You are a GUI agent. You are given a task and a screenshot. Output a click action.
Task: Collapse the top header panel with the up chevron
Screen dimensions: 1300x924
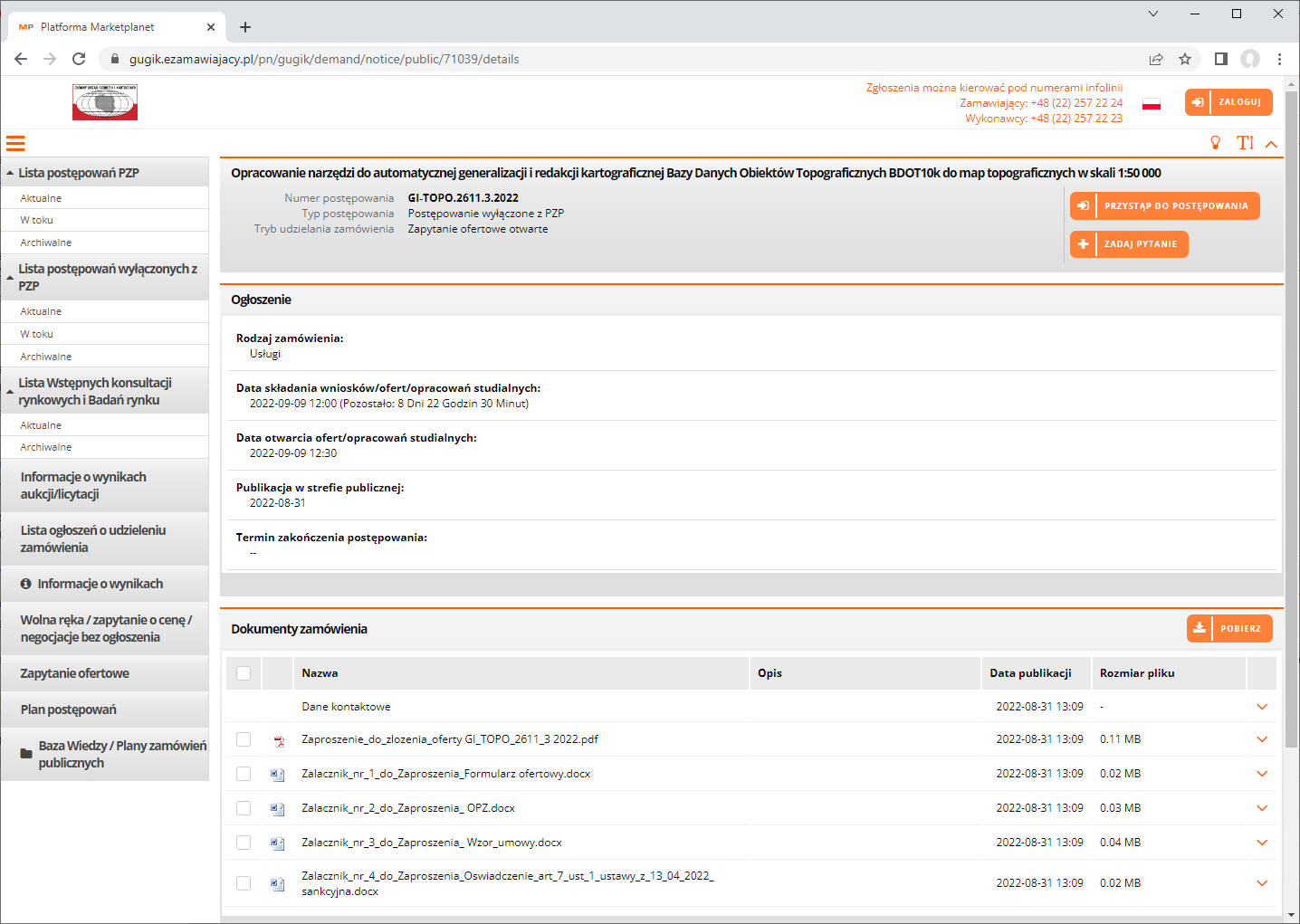(x=1271, y=144)
